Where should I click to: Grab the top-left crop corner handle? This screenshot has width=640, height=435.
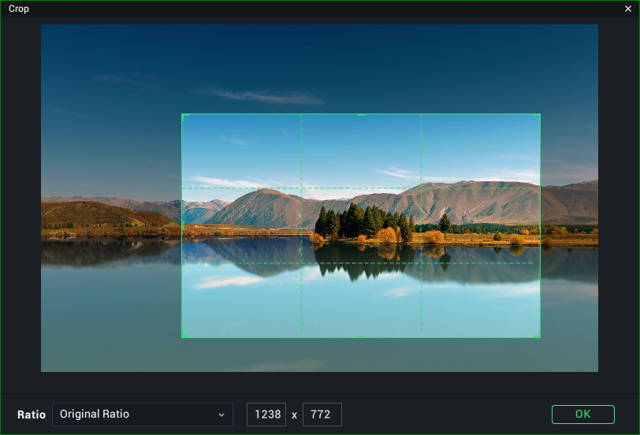(183, 116)
